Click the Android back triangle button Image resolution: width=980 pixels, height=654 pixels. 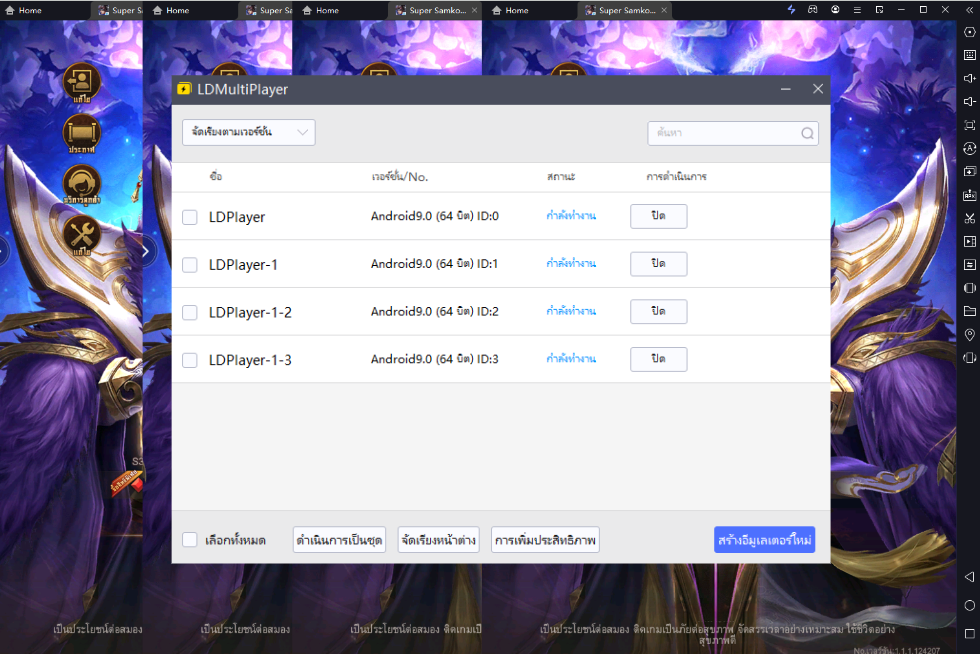(969, 576)
